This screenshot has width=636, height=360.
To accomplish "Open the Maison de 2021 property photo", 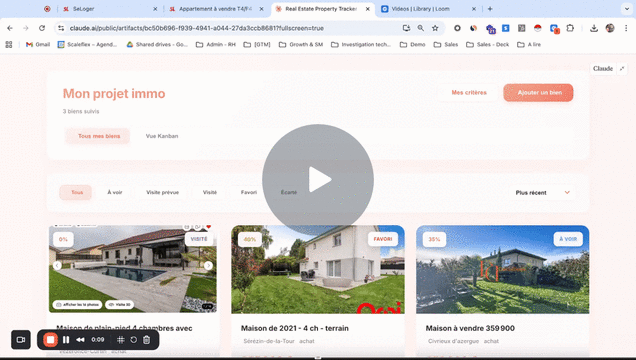I will (x=318, y=270).
